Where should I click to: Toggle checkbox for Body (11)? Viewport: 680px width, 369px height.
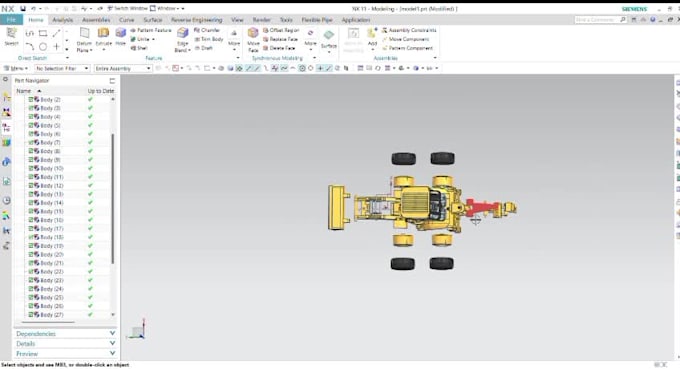[31, 177]
